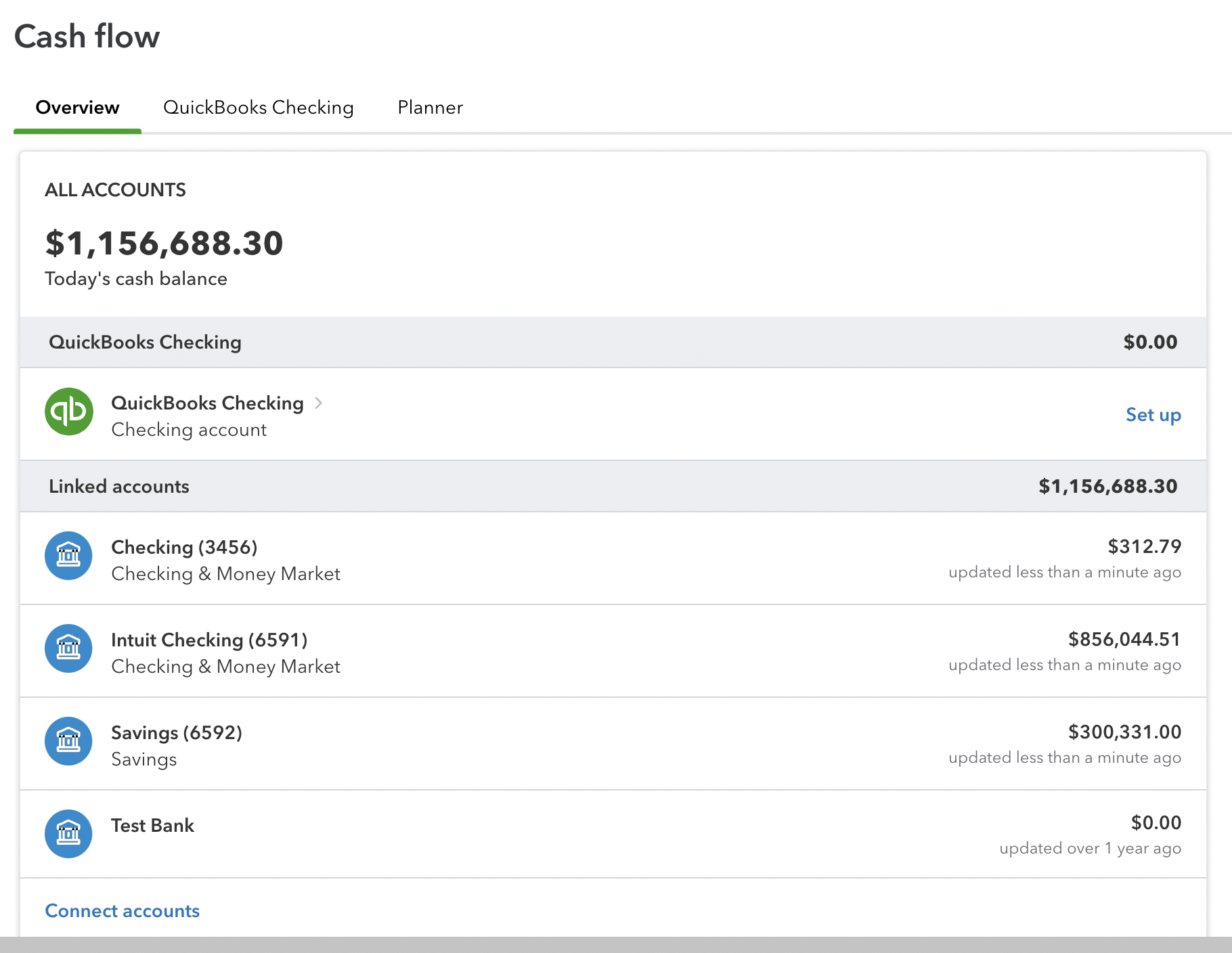This screenshot has width=1232, height=953.
Task: Click the $300,331.00 Savings balance
Action: (x=1124, y=732)
